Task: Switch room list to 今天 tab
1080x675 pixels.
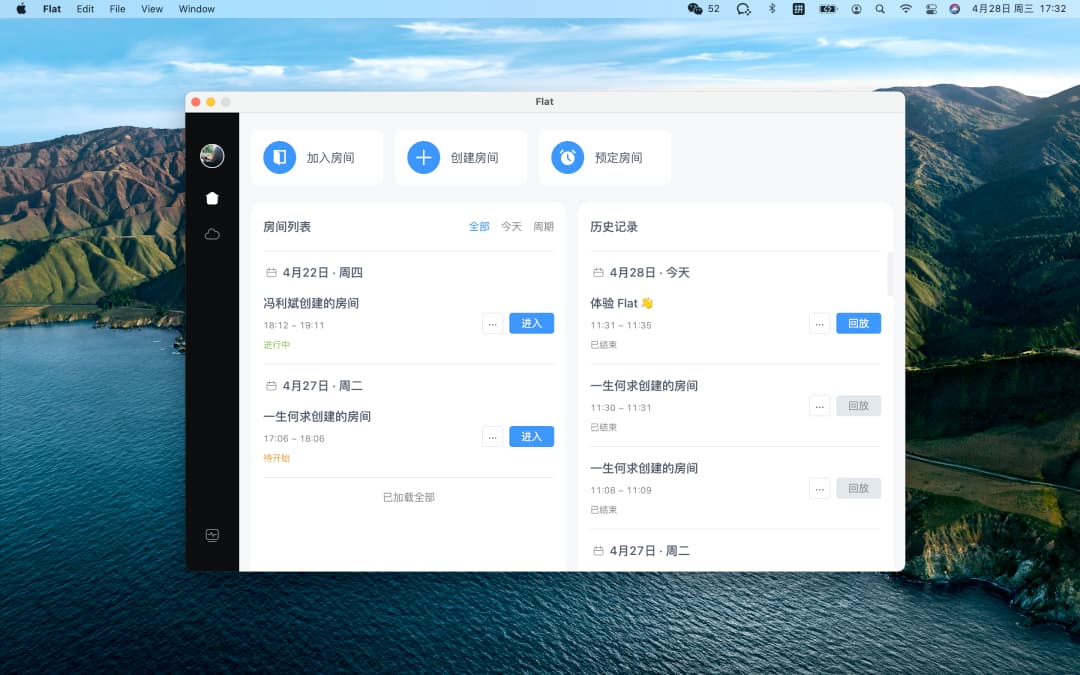Action: tap(511, 227)
